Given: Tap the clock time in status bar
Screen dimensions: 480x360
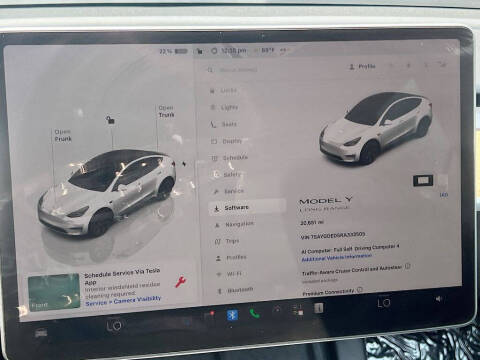Looking at the screenshot, I should coord(233,51).
